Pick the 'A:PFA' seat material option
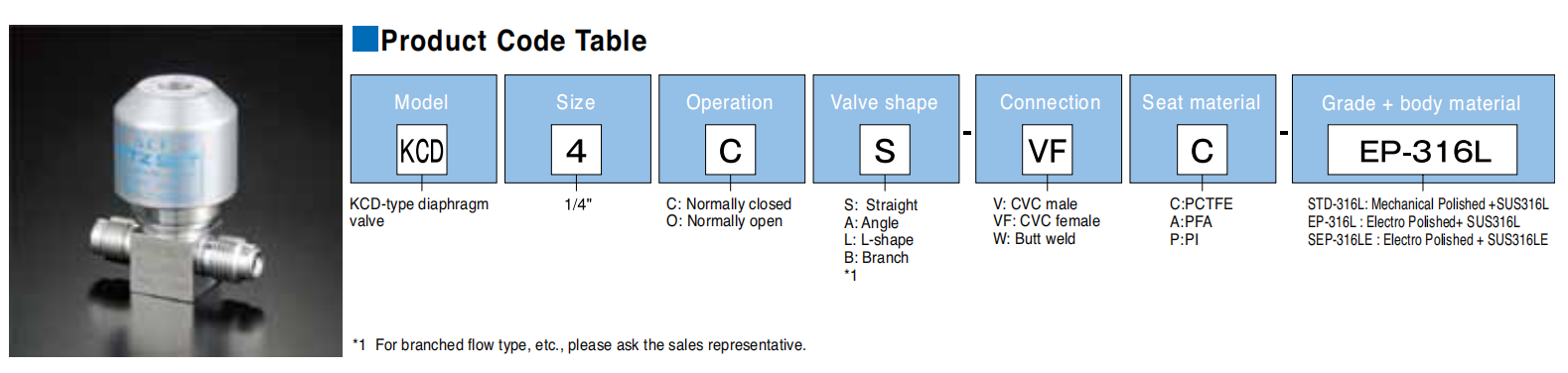 click(1191, 222)
